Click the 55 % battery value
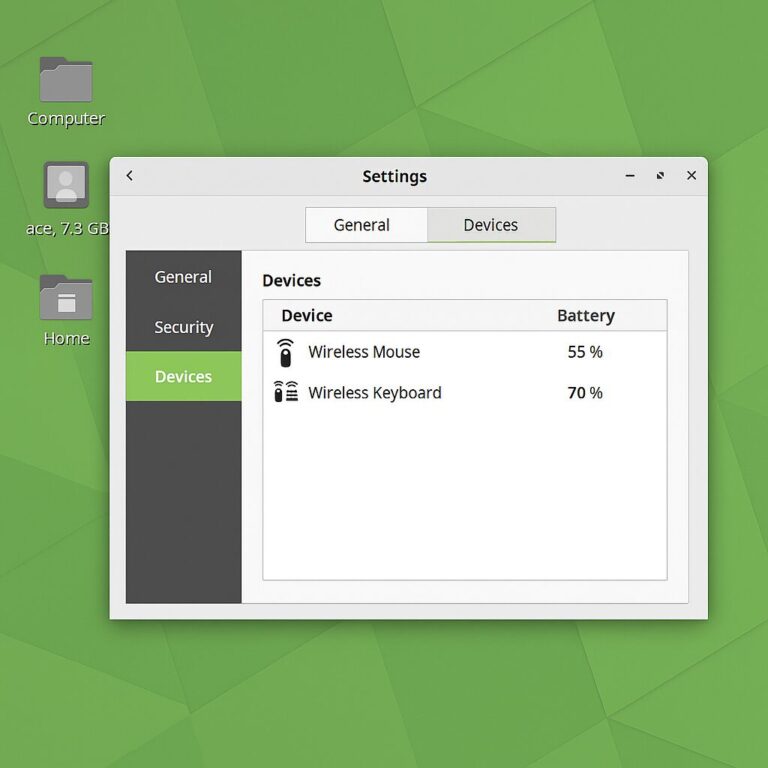 [x=585, y=352]
